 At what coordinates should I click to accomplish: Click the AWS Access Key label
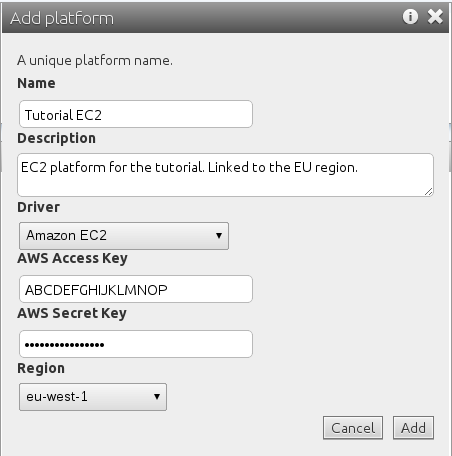[72, 259]
